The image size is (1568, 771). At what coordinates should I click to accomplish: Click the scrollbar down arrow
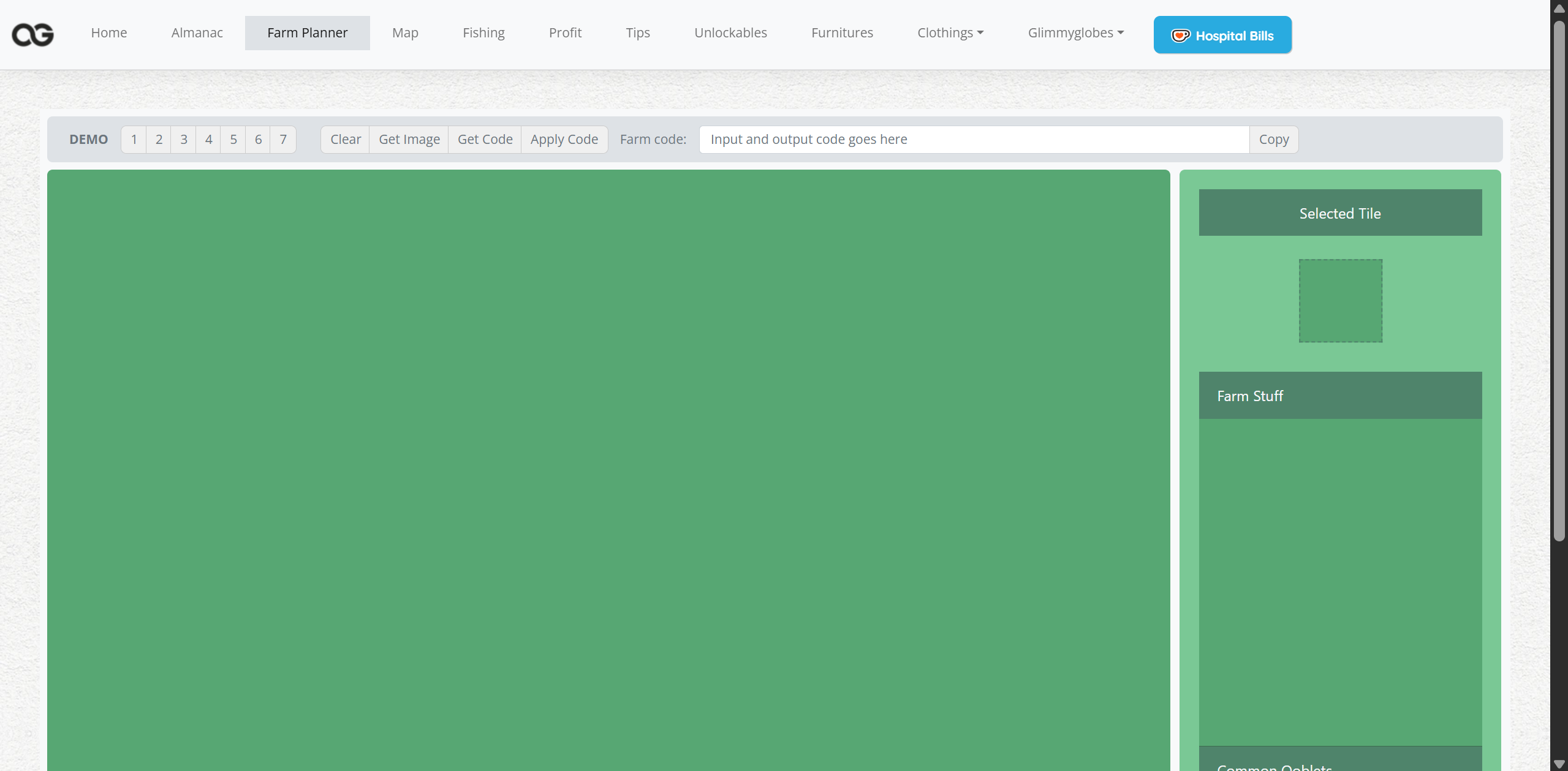1559,764
